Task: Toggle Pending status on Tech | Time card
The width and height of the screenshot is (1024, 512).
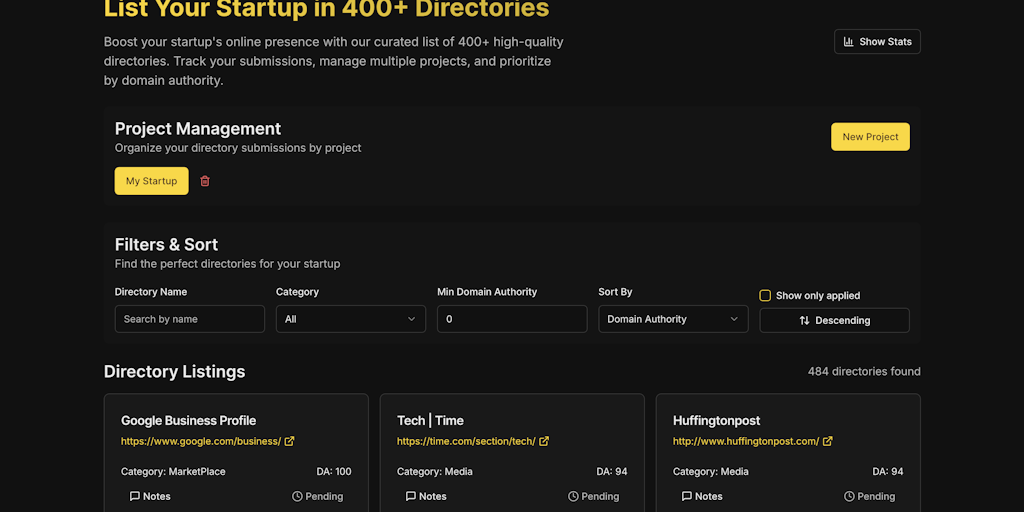Action: 594,496
